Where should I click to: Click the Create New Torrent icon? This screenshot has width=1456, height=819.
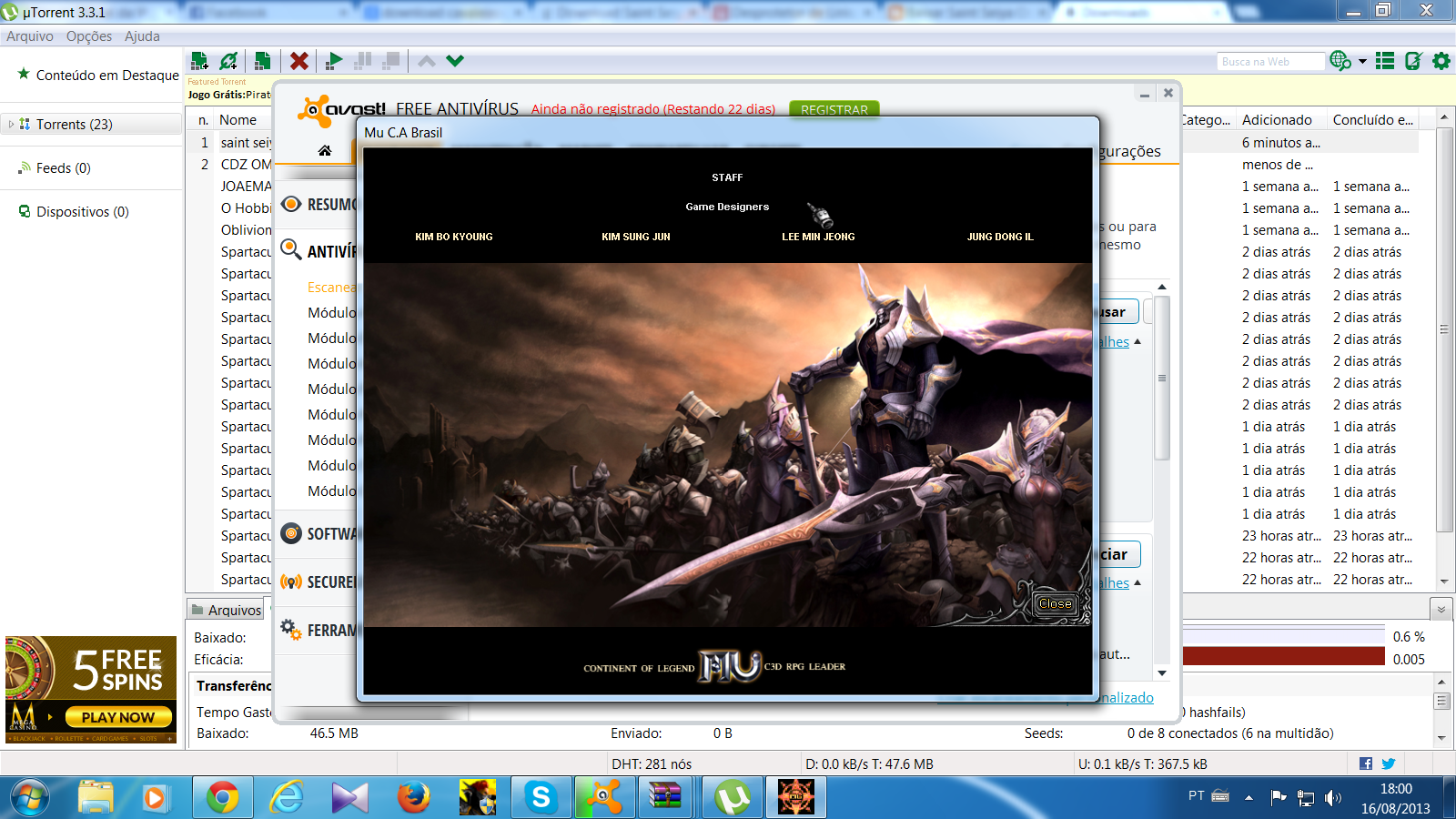pos(262,61)
